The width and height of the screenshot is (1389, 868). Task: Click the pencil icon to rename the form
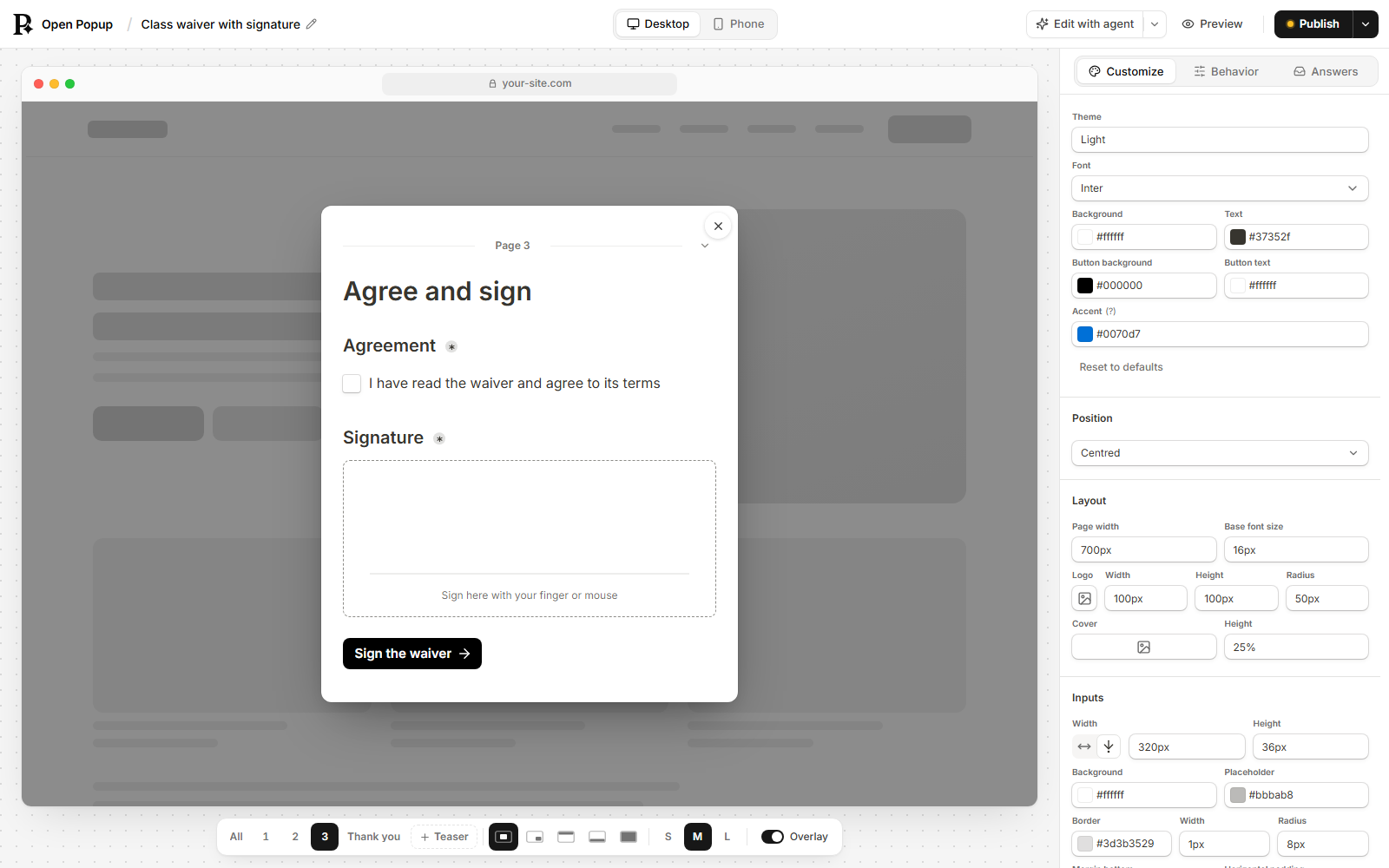pyautogui.click(x=312, y=24)
